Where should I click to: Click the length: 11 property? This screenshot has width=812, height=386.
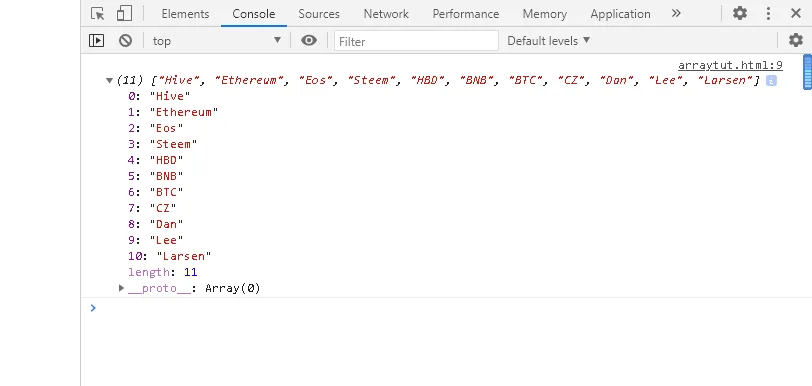click(x=163, y=273)
